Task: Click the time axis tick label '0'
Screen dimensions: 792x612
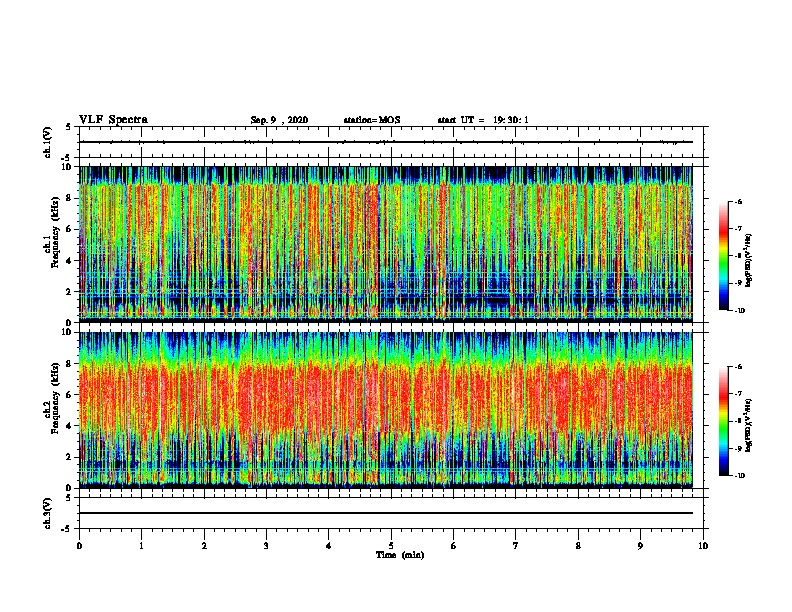Action: [79, 546]
